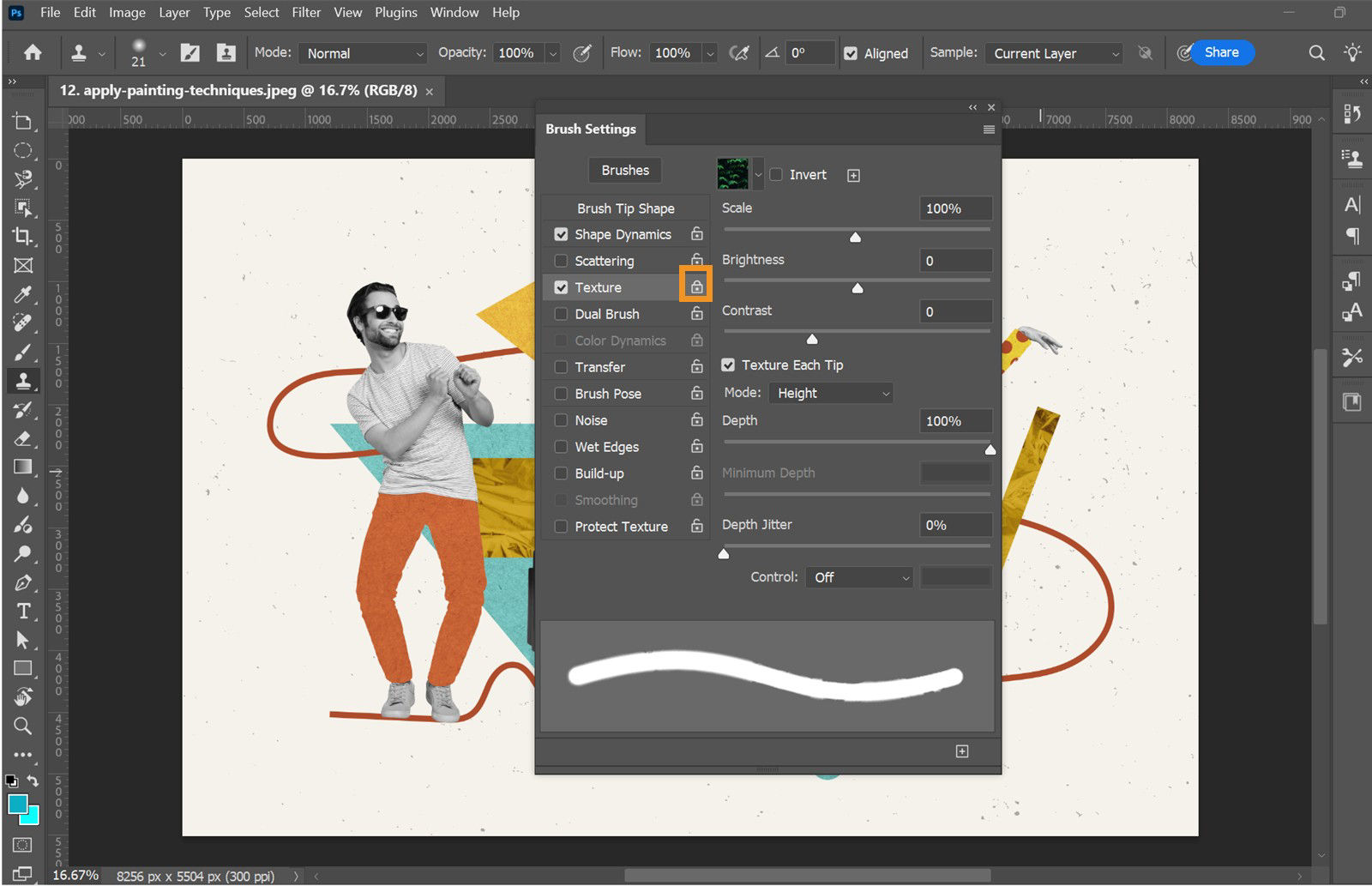The image size is (1372, 886).
Task: Activate the Zoom tool
Action: [23, 726]
